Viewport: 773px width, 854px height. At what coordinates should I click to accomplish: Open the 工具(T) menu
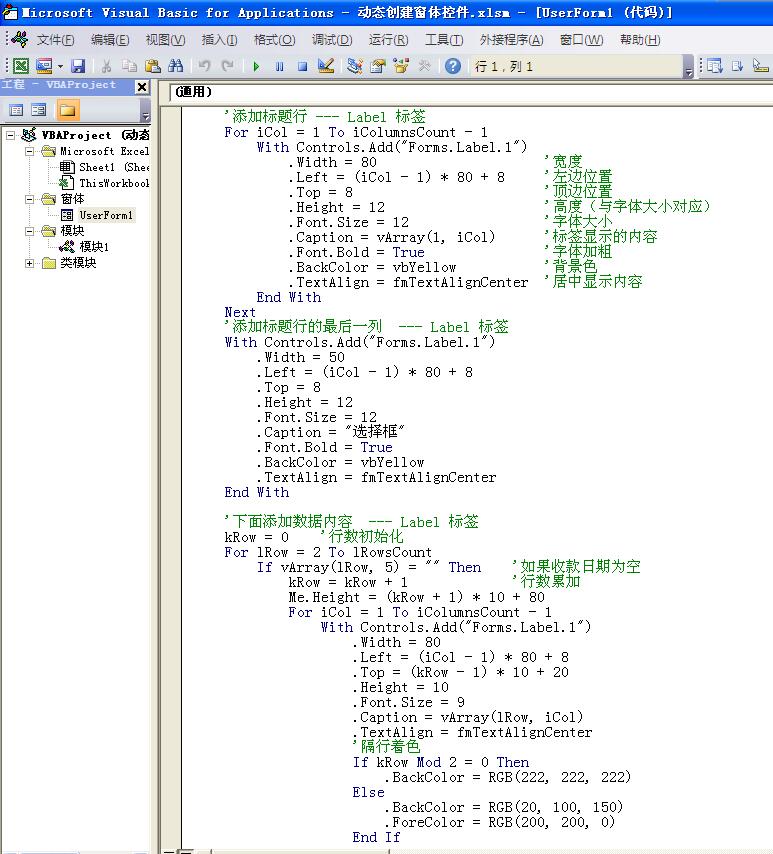[x=444, y=40]
